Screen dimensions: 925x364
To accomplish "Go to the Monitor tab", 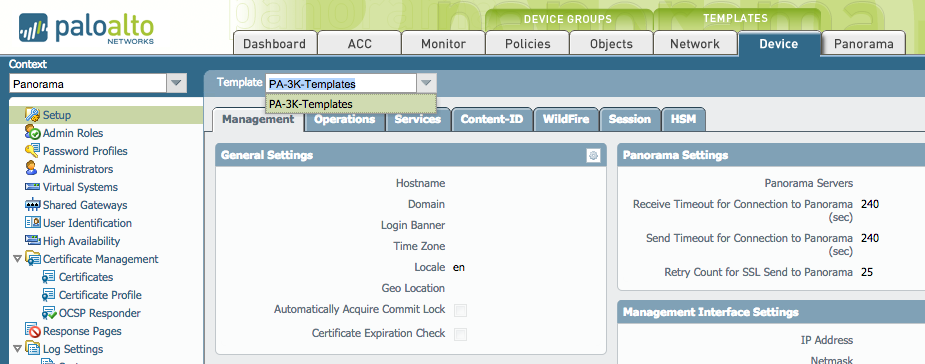I will 443,44.
